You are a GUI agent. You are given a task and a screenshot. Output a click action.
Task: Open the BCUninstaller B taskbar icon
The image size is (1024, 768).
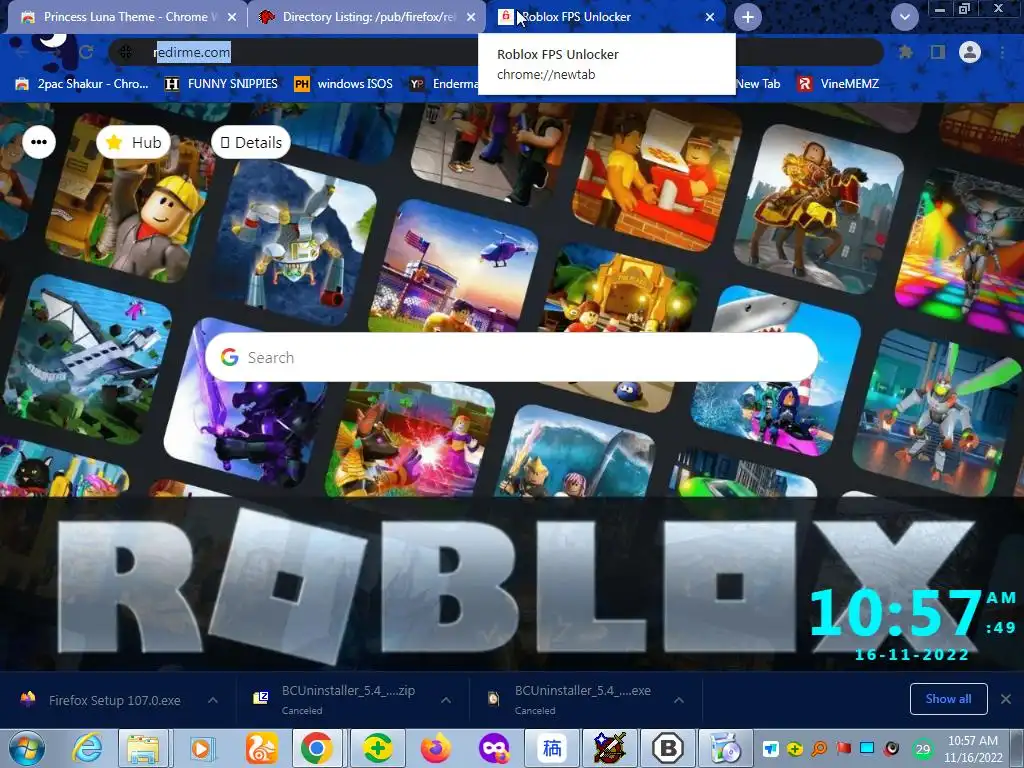point(667,748)
